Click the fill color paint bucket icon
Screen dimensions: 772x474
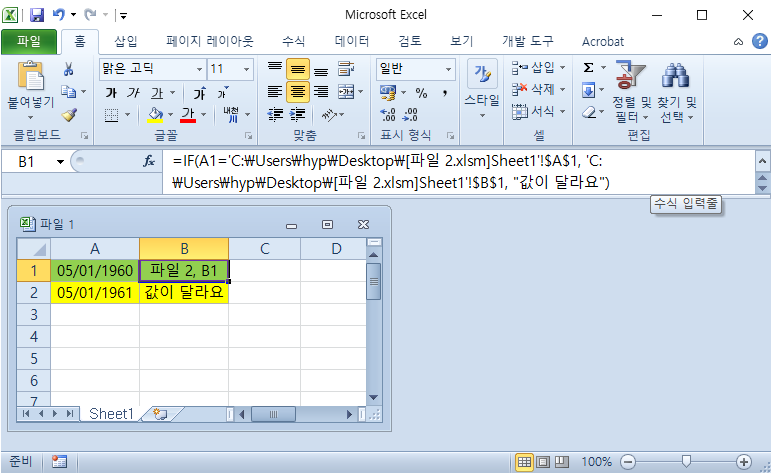click(x=155, y=115)
